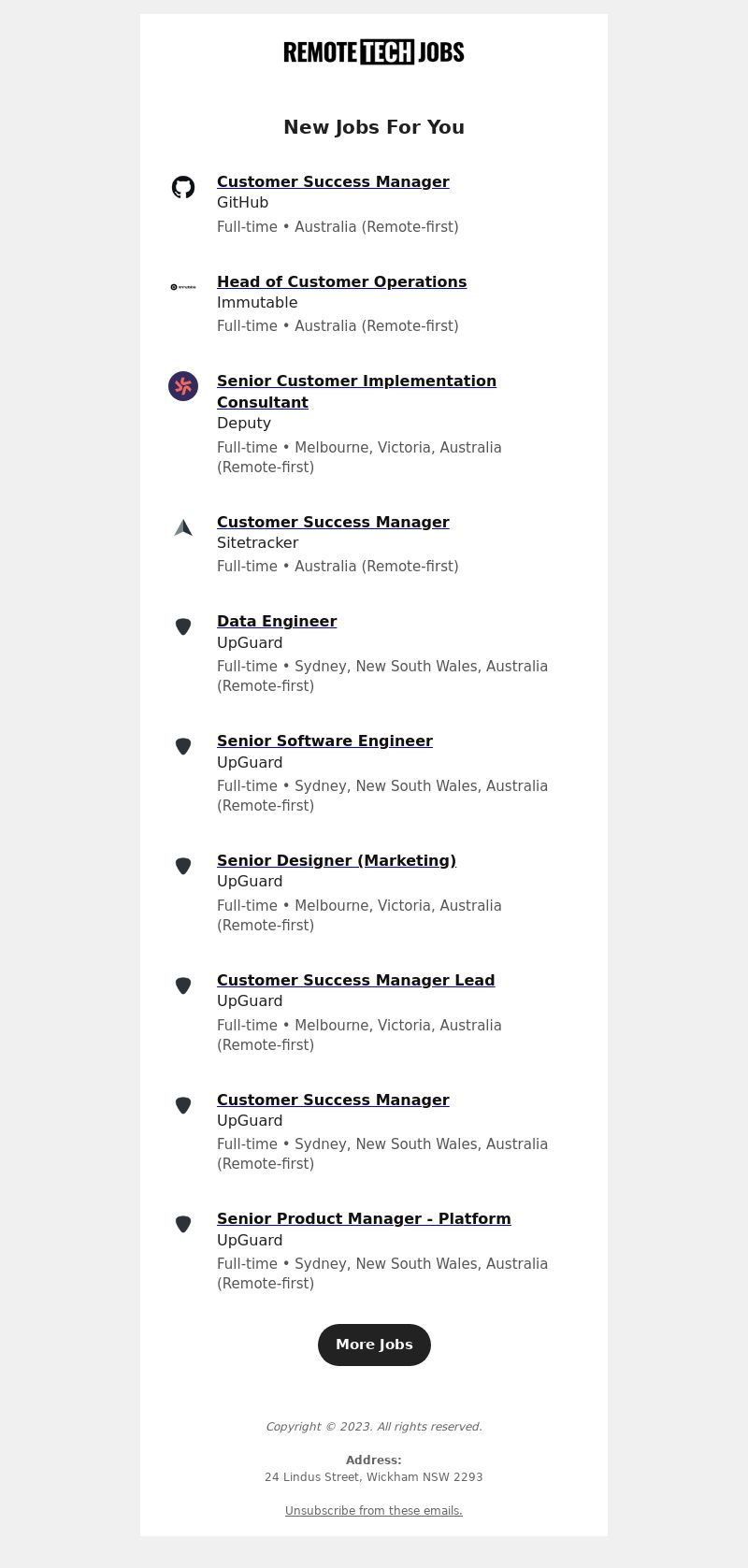Click the More Jobs button
Screen dimensions: 748x1568
(374, 1345)
